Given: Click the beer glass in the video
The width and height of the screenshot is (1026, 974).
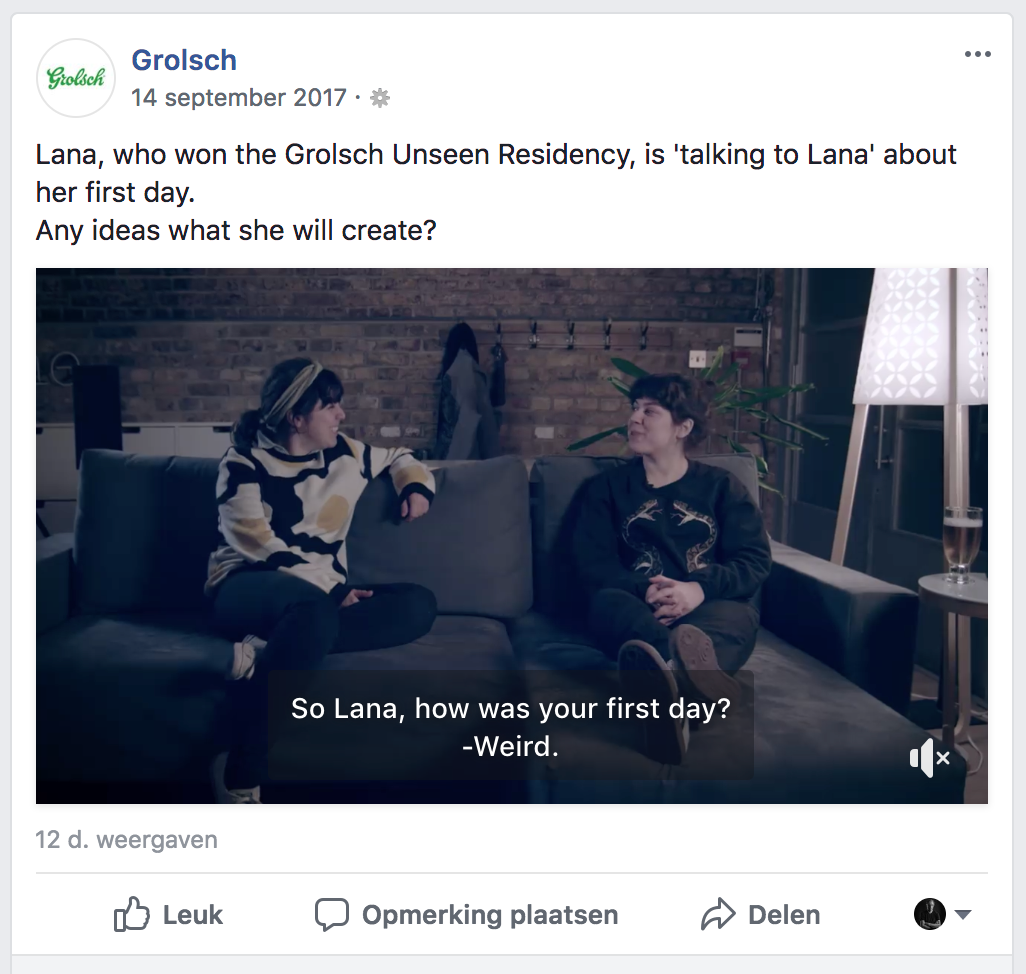Looking at the screenshot, I should (962, 544).
